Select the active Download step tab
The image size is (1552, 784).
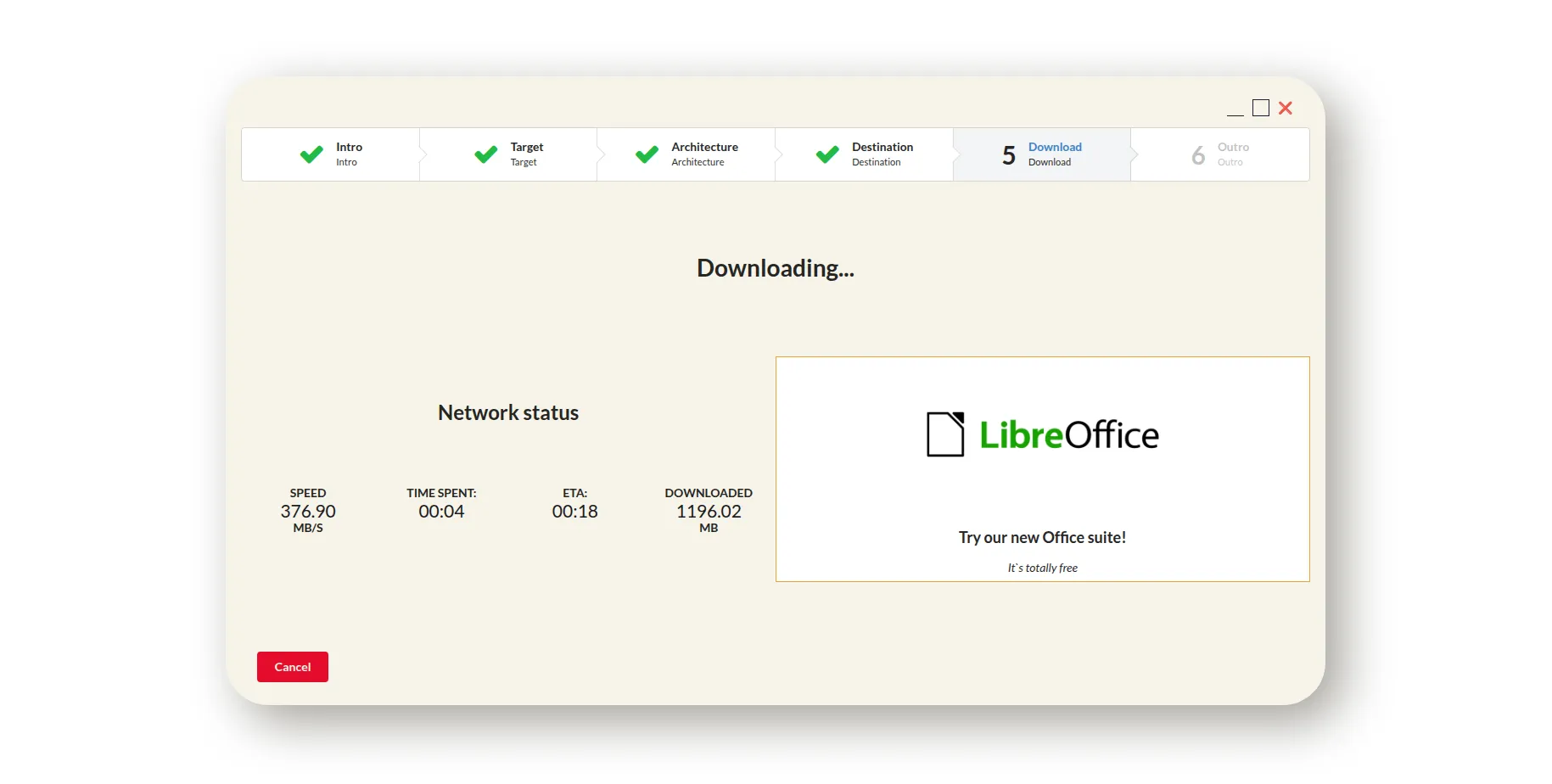(x=1042, y=154)
